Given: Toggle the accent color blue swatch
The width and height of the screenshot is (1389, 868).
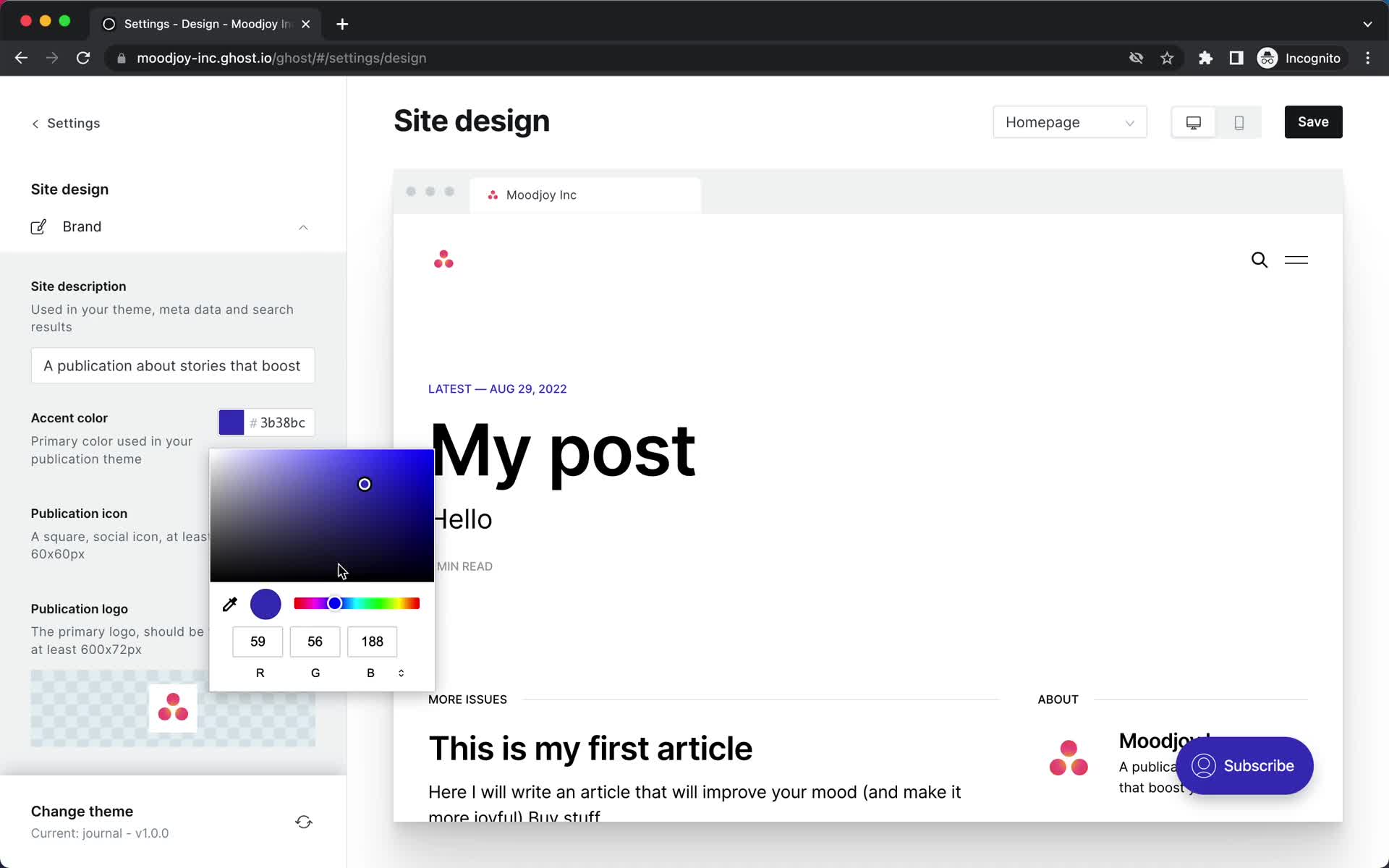Looking at the screenshot, I should [232, 421].
